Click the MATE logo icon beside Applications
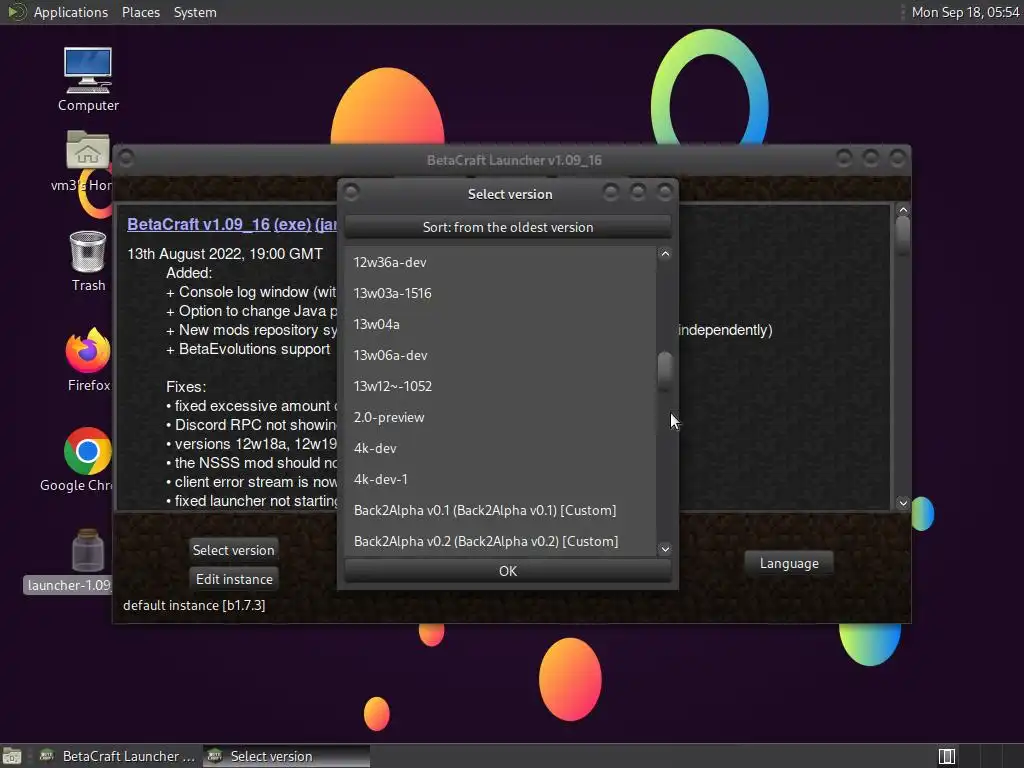Viewport: 1024px width, 768px height. pyautogui.click(x=16, y=12)
